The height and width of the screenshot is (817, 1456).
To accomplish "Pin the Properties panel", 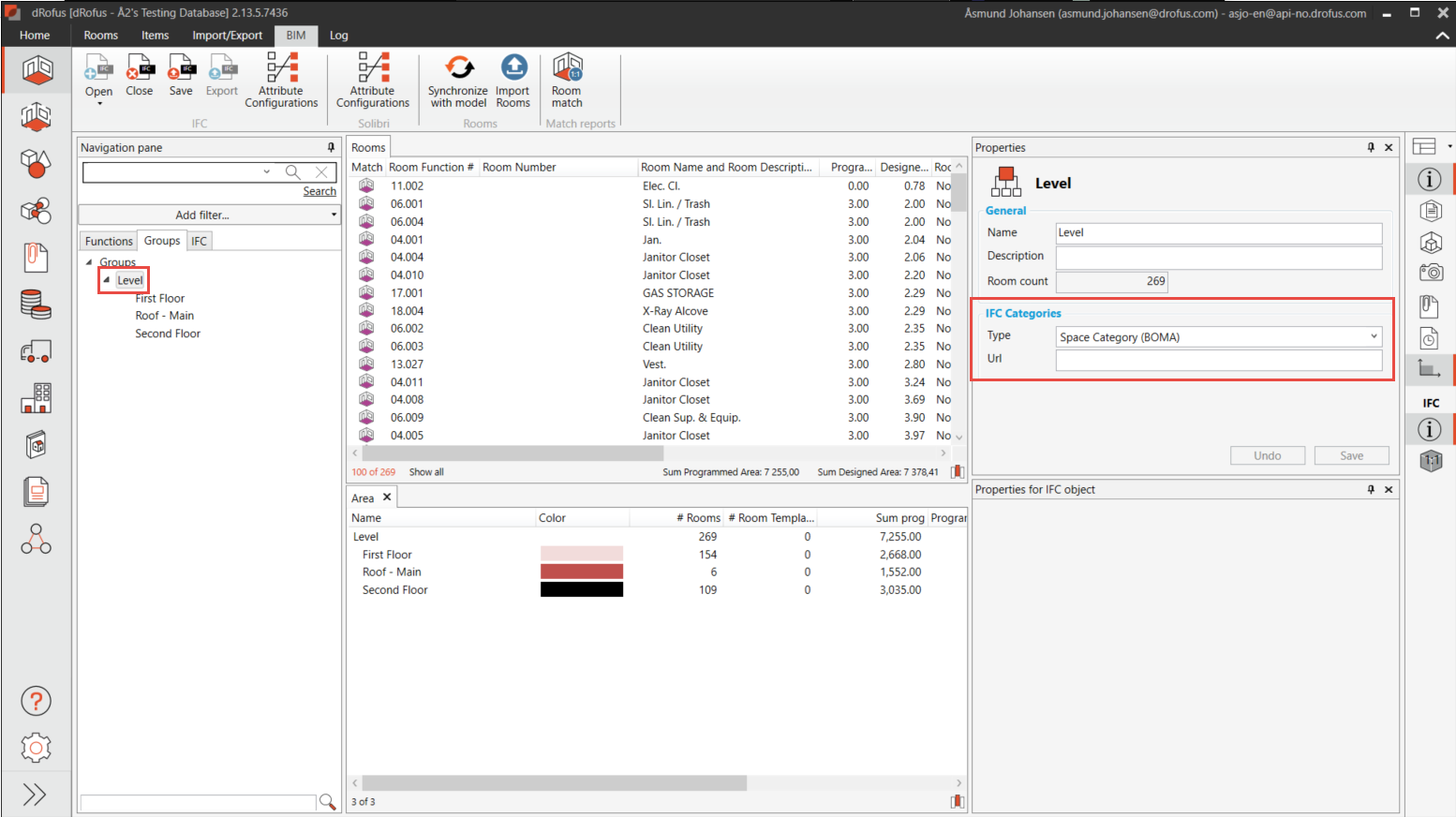I will pos(1371,147).
